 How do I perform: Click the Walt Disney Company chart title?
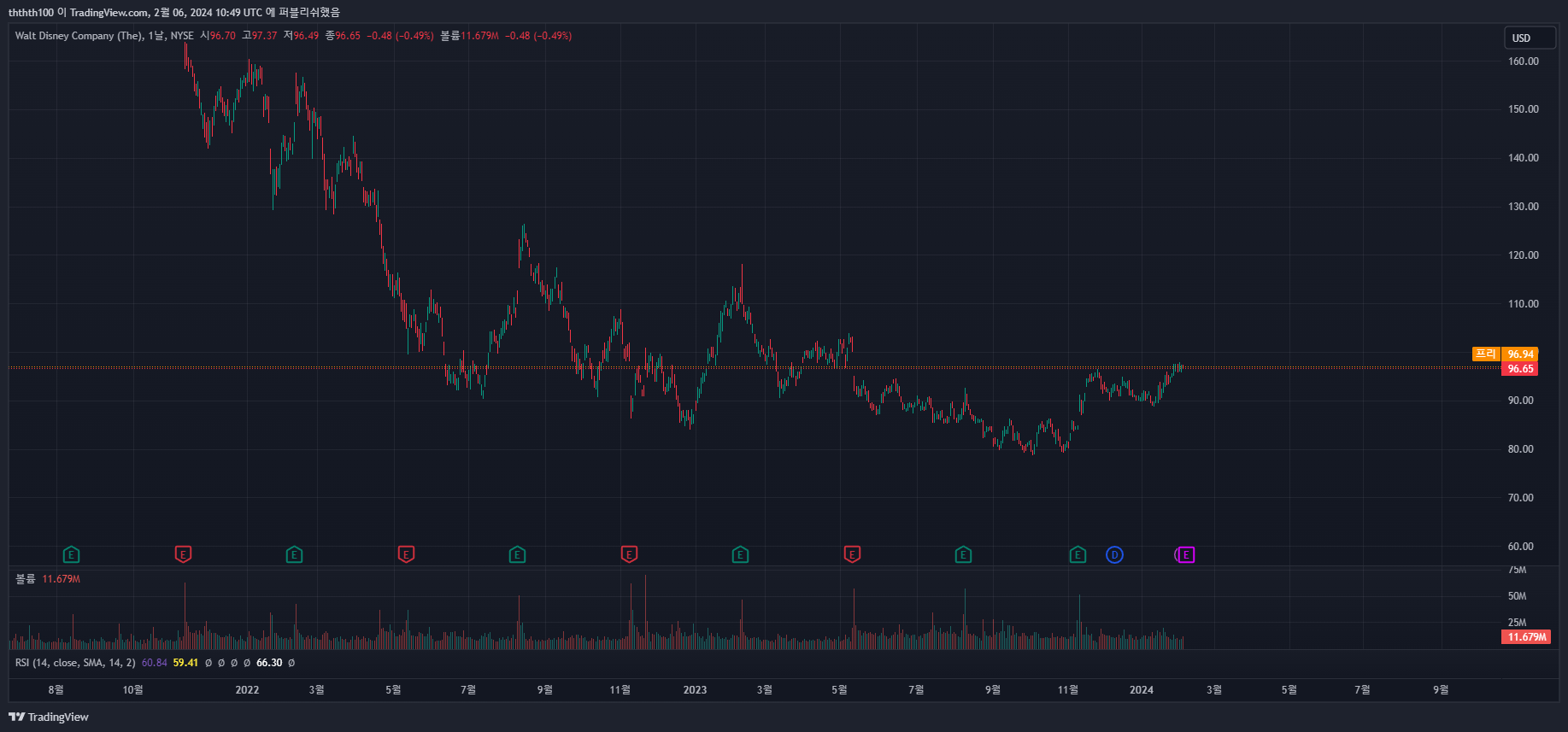[79, 36]
